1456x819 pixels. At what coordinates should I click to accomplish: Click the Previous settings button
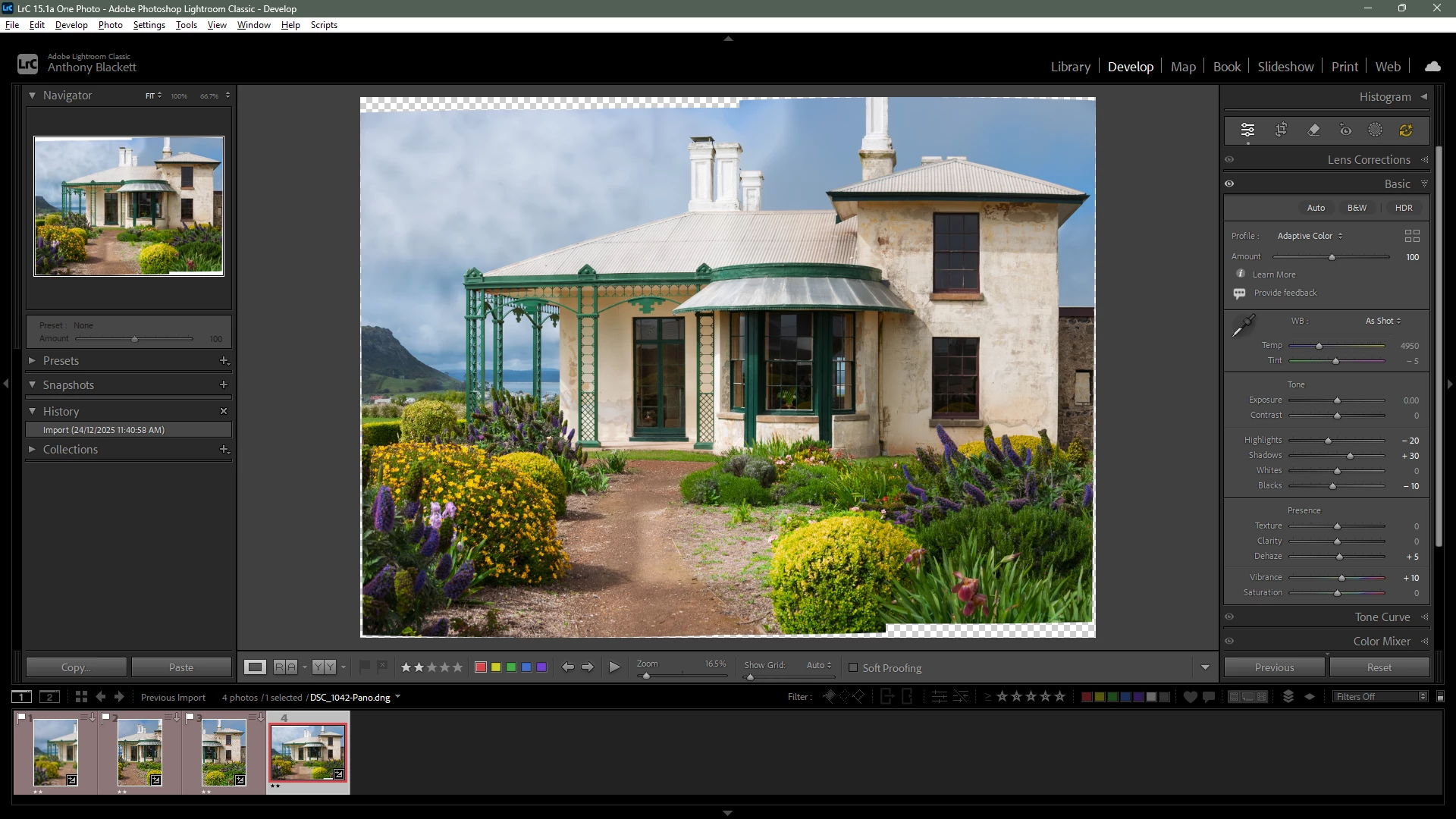[1274, 667]
